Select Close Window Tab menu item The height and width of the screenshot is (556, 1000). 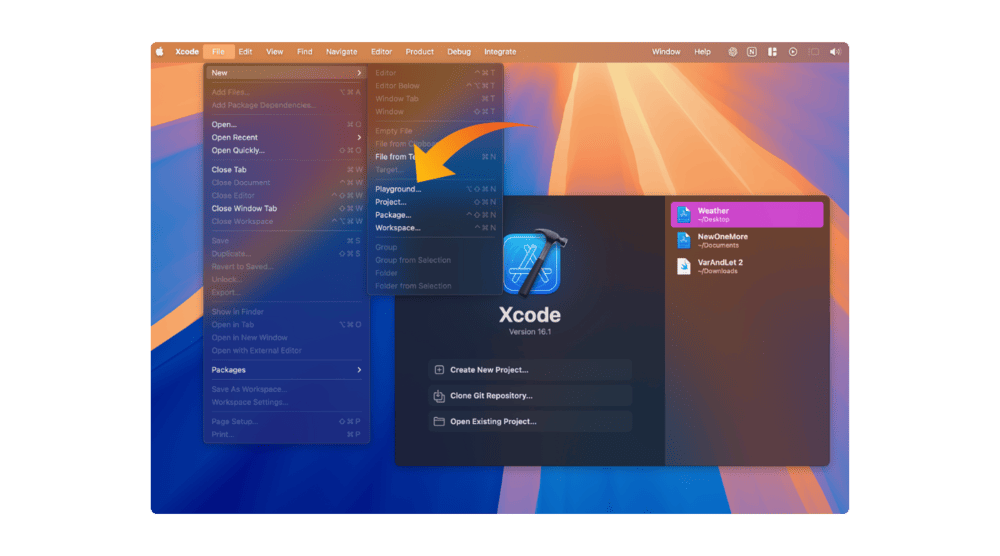point(286,208)
